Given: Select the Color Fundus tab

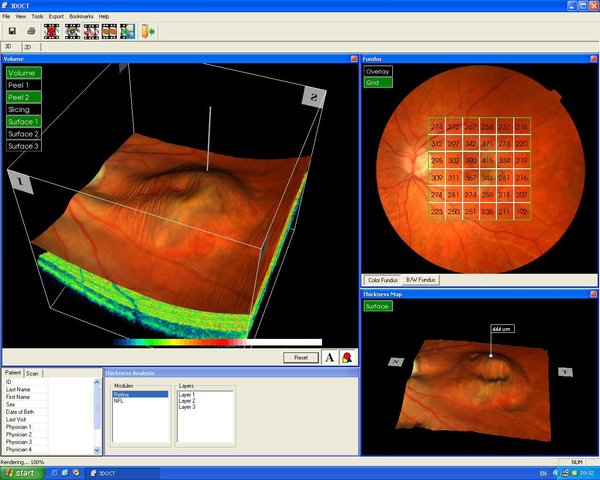Looking at the screenshot, I should (x=382, y=280).
